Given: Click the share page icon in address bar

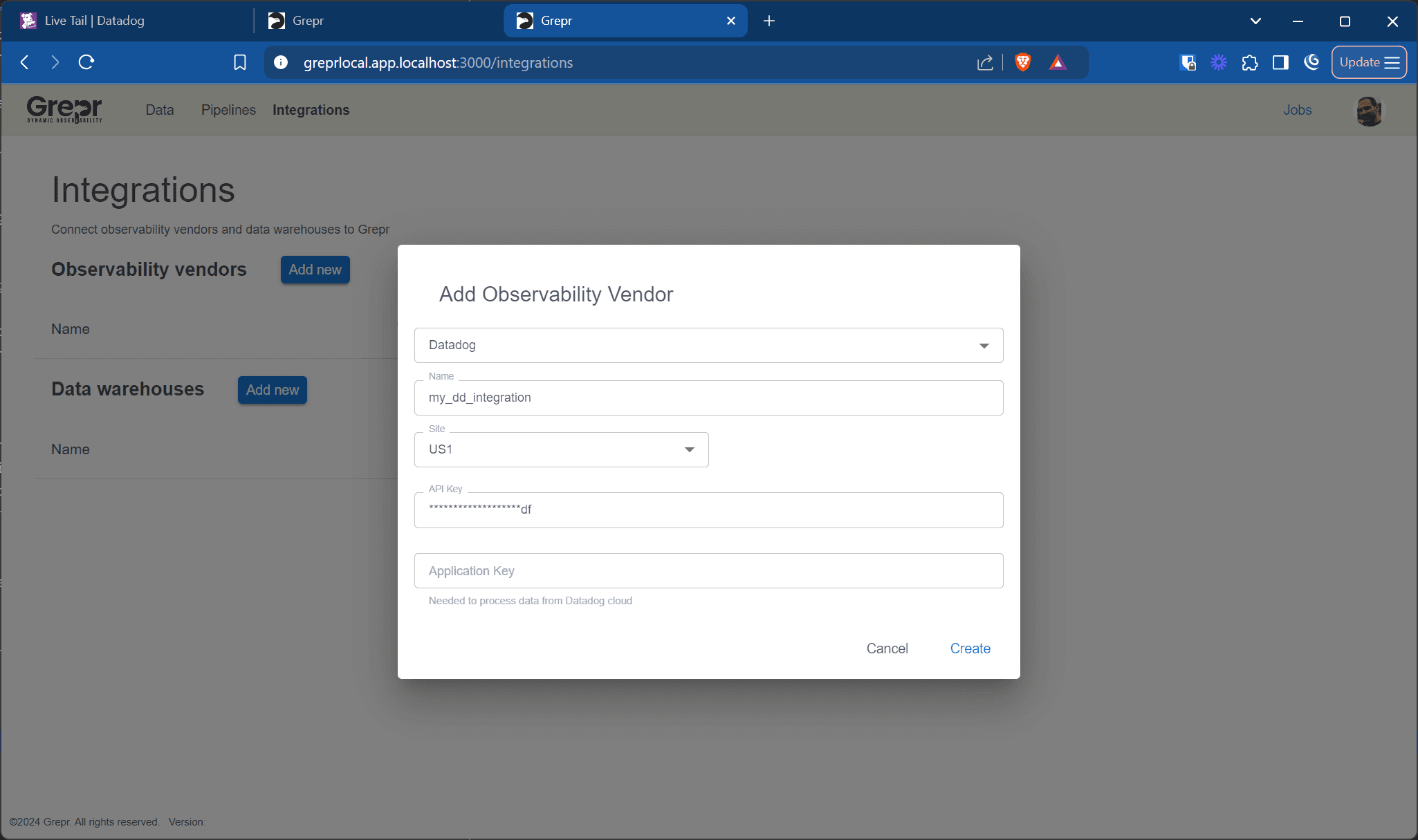Looking at the screenshot, I should point(985,63).
